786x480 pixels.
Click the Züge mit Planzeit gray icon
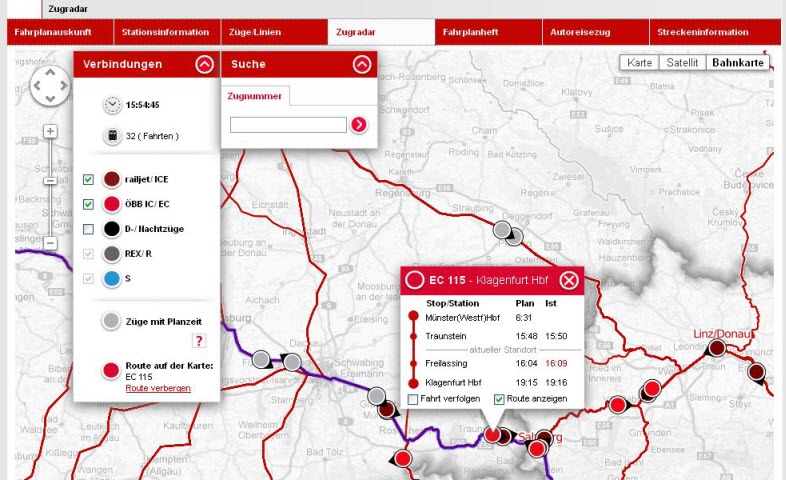pyautogui.click(x=112, y=320)
